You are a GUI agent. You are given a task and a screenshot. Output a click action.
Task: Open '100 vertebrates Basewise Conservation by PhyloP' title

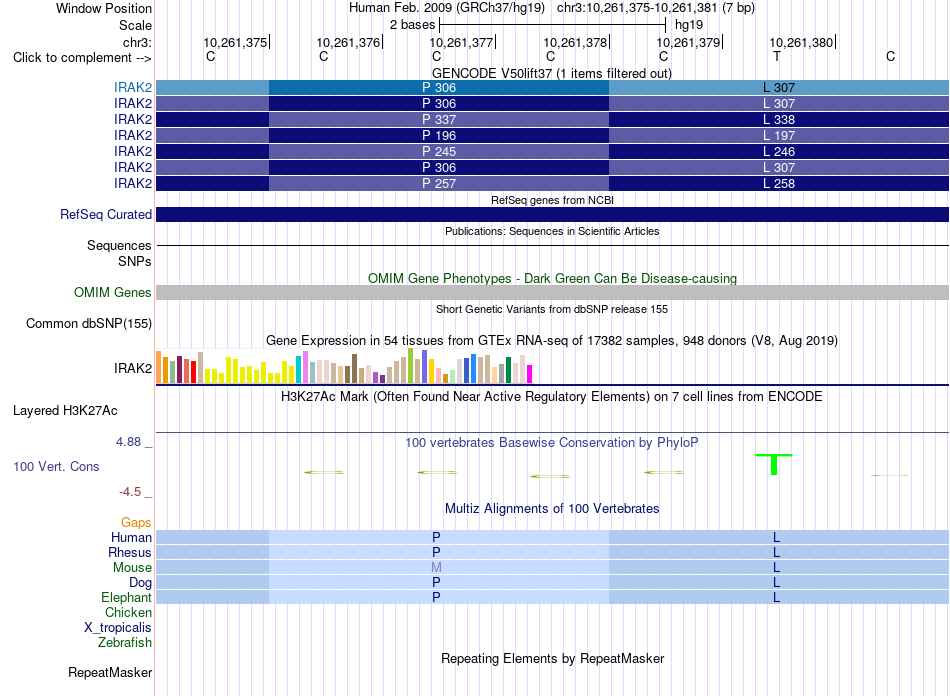552,443
